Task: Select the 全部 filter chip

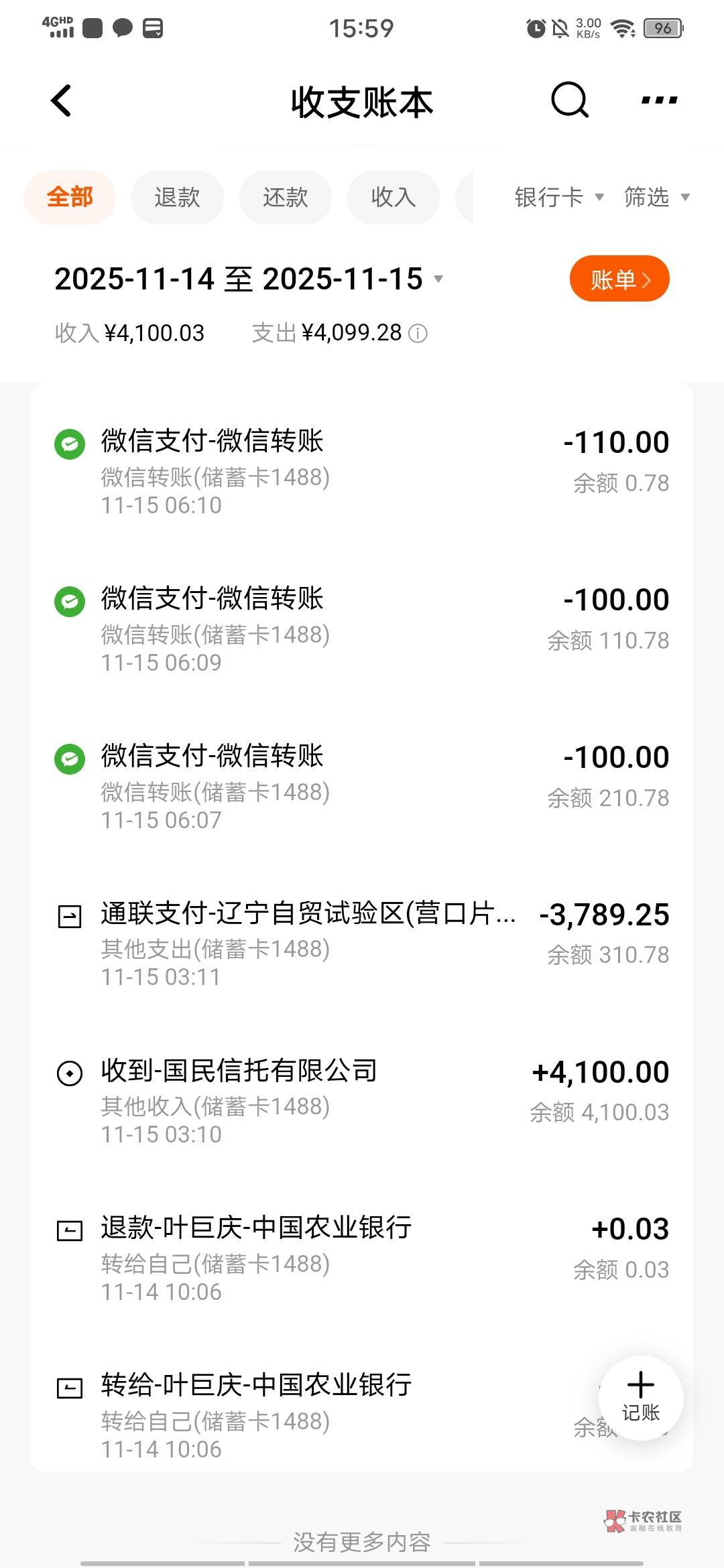Action: tap(70, 198)
